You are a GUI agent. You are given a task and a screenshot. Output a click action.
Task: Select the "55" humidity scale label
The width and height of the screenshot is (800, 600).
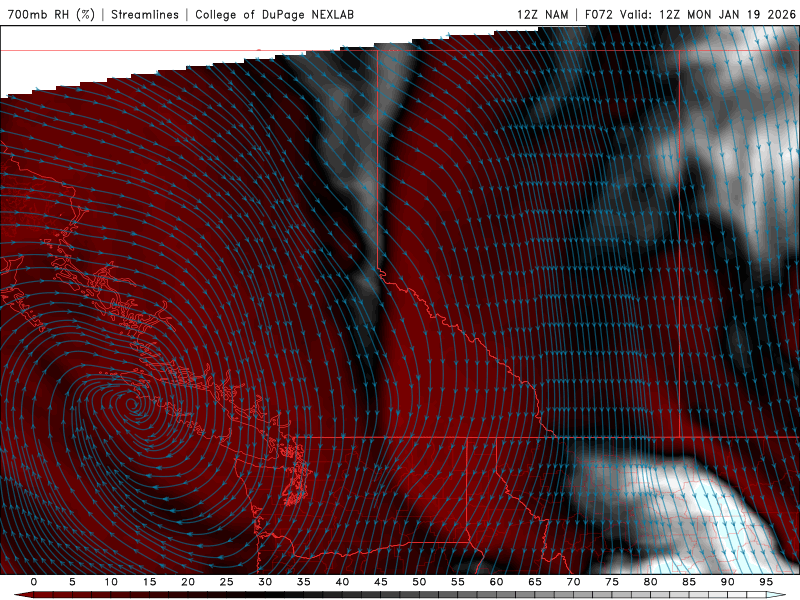click(458, 582)
